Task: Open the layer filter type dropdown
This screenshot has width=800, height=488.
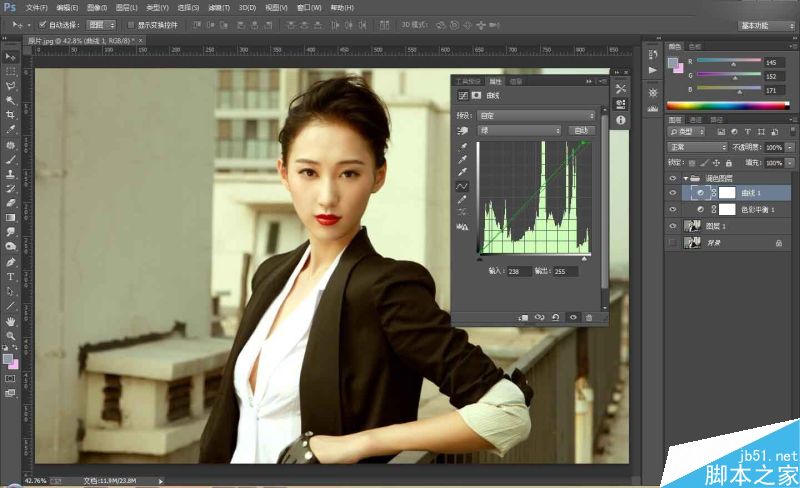Action: tap(686, 132)
